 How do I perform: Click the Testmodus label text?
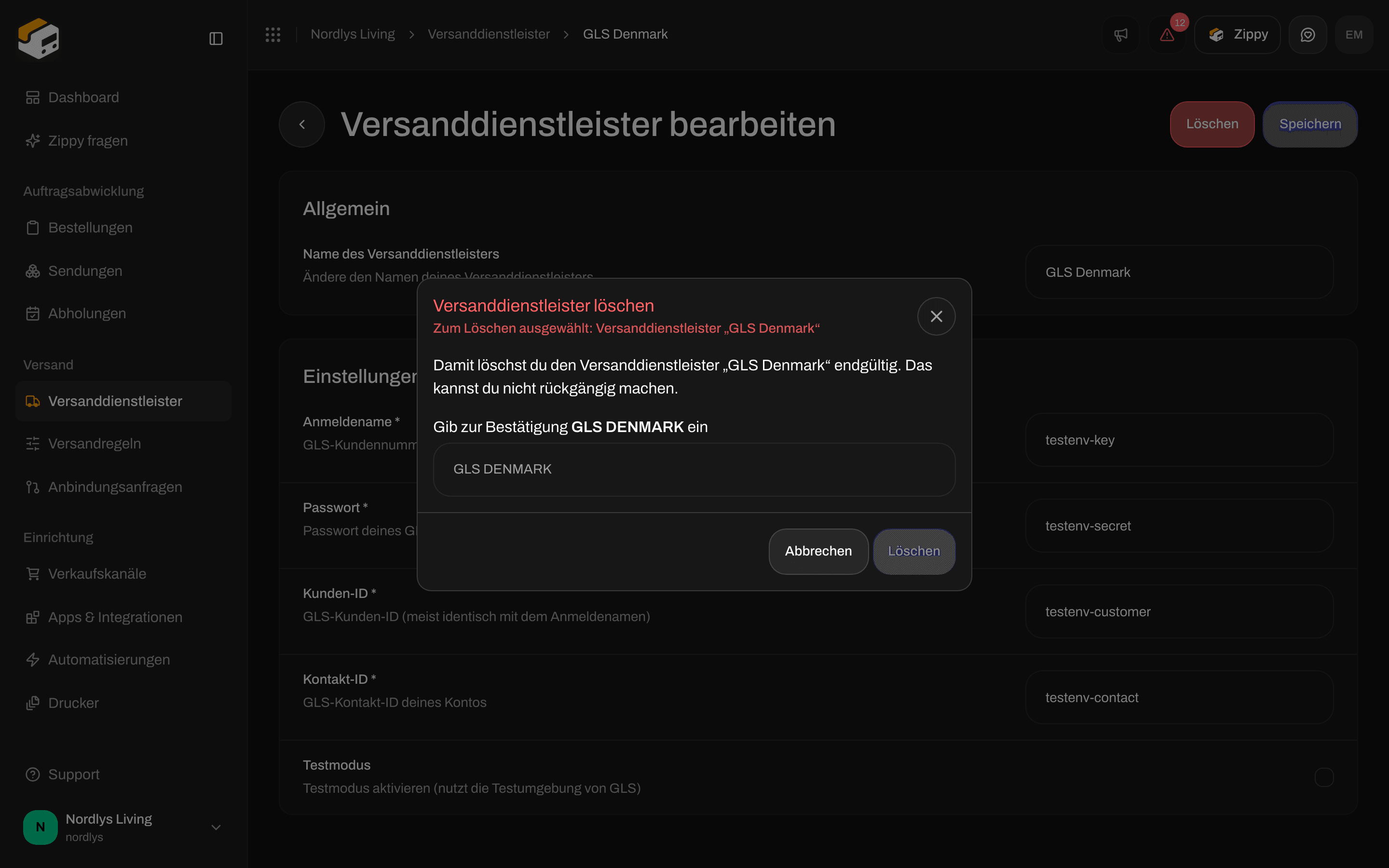[336, 765]
